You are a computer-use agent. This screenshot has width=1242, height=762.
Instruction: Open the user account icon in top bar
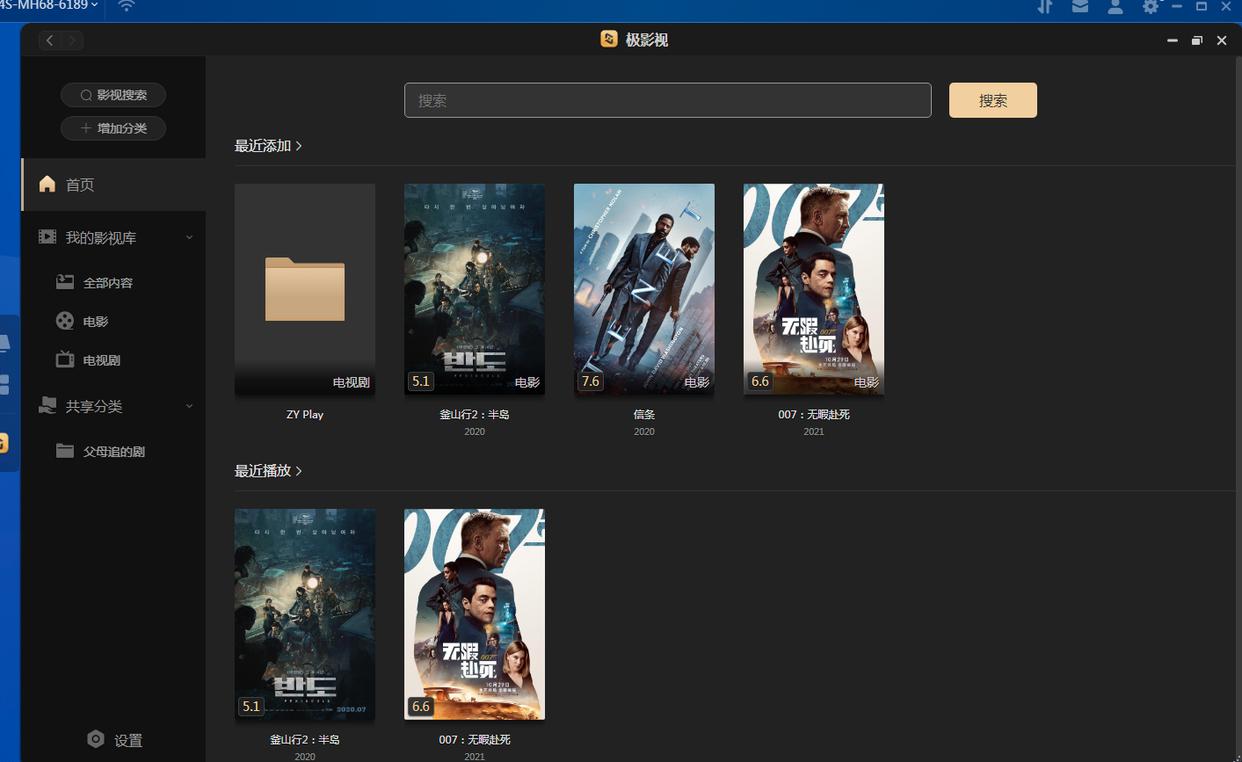[1115, 7]
